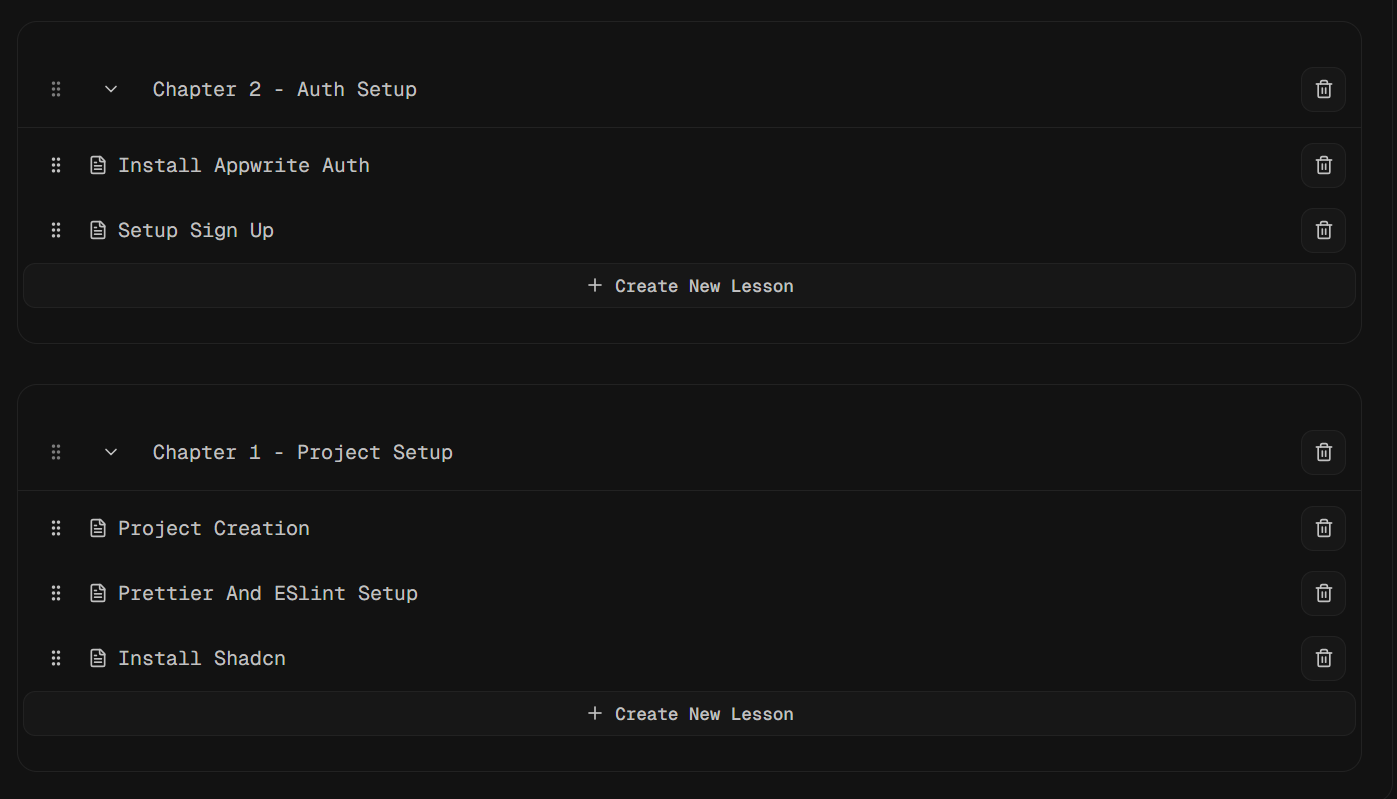Open the Prettier And ESlint Setup lesson
Screen dimensions: 1397x799
point(268,593)
